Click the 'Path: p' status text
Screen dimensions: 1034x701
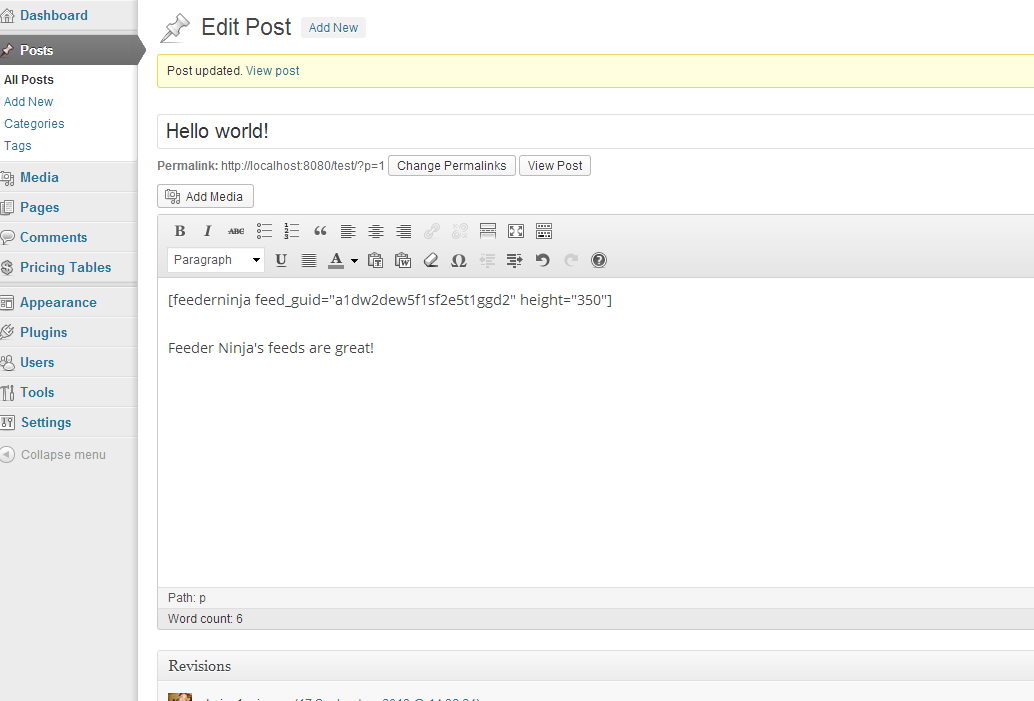pyautogui.click(x=187, y=597)
